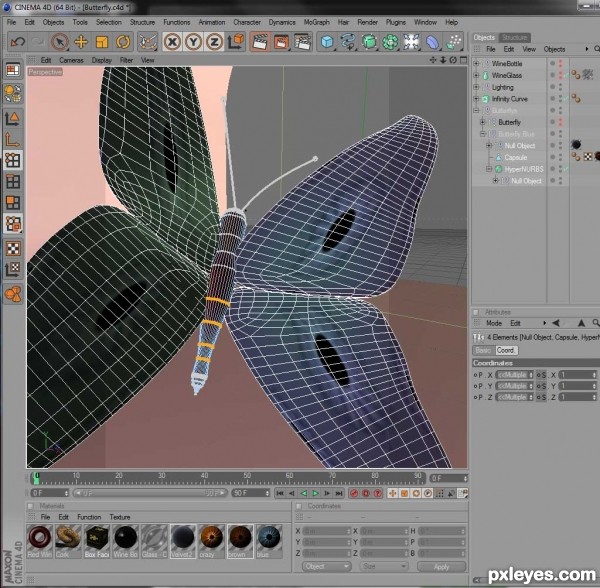Open the deformer objects icon
600x588 pixels.
pos(432,42)
